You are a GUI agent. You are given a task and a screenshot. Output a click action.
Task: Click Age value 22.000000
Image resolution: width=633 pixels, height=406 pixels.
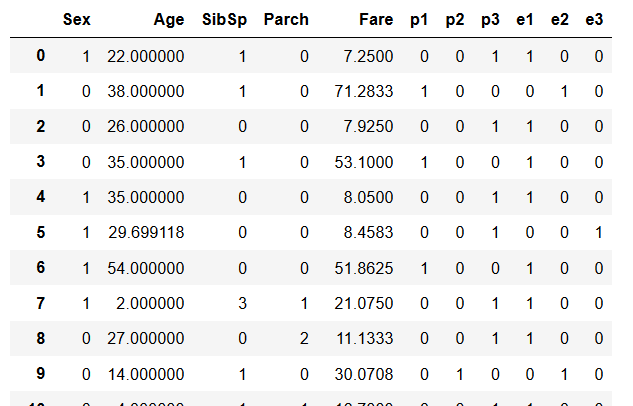coord(146,56)
